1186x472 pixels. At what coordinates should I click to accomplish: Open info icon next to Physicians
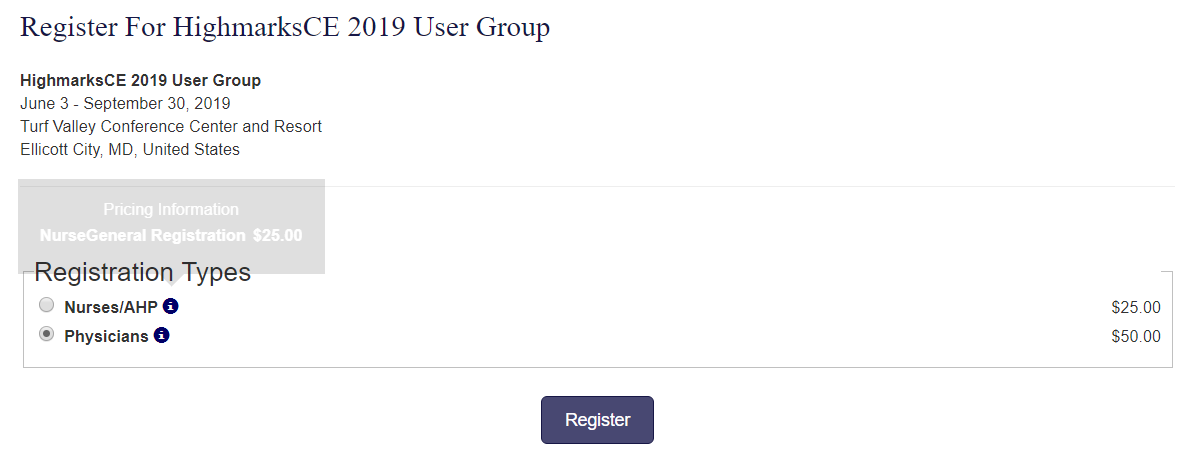(161, 335)
